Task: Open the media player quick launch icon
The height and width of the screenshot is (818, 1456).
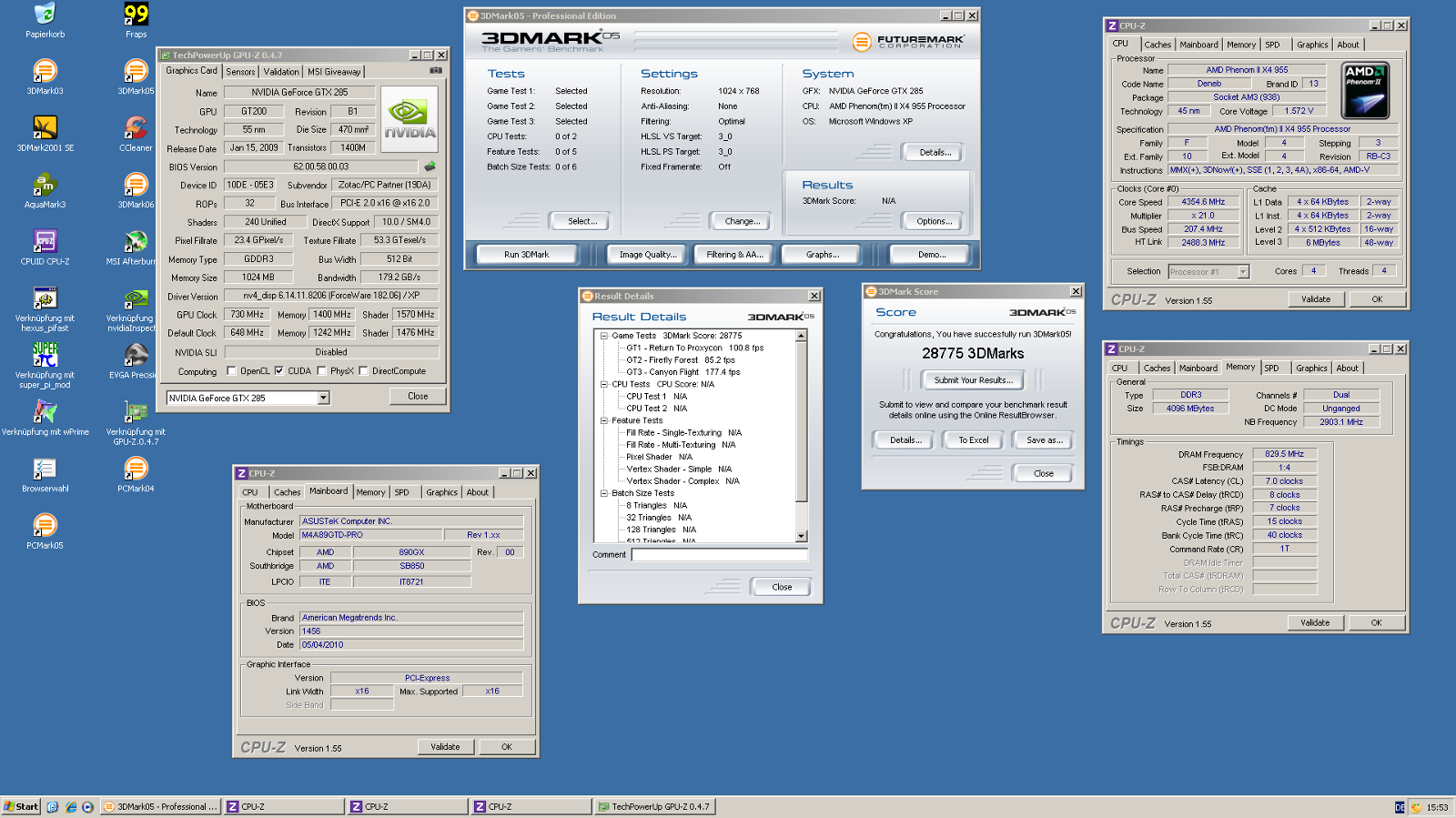Action: pos(87,807)
